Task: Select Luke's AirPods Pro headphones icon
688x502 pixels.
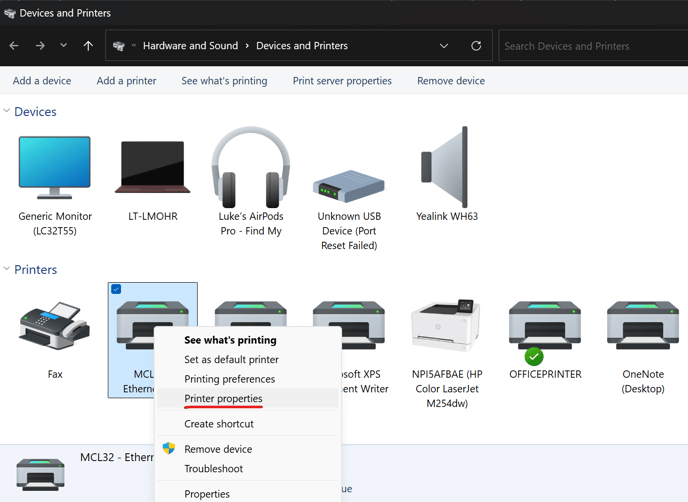Action: click(x=250, y=168)
